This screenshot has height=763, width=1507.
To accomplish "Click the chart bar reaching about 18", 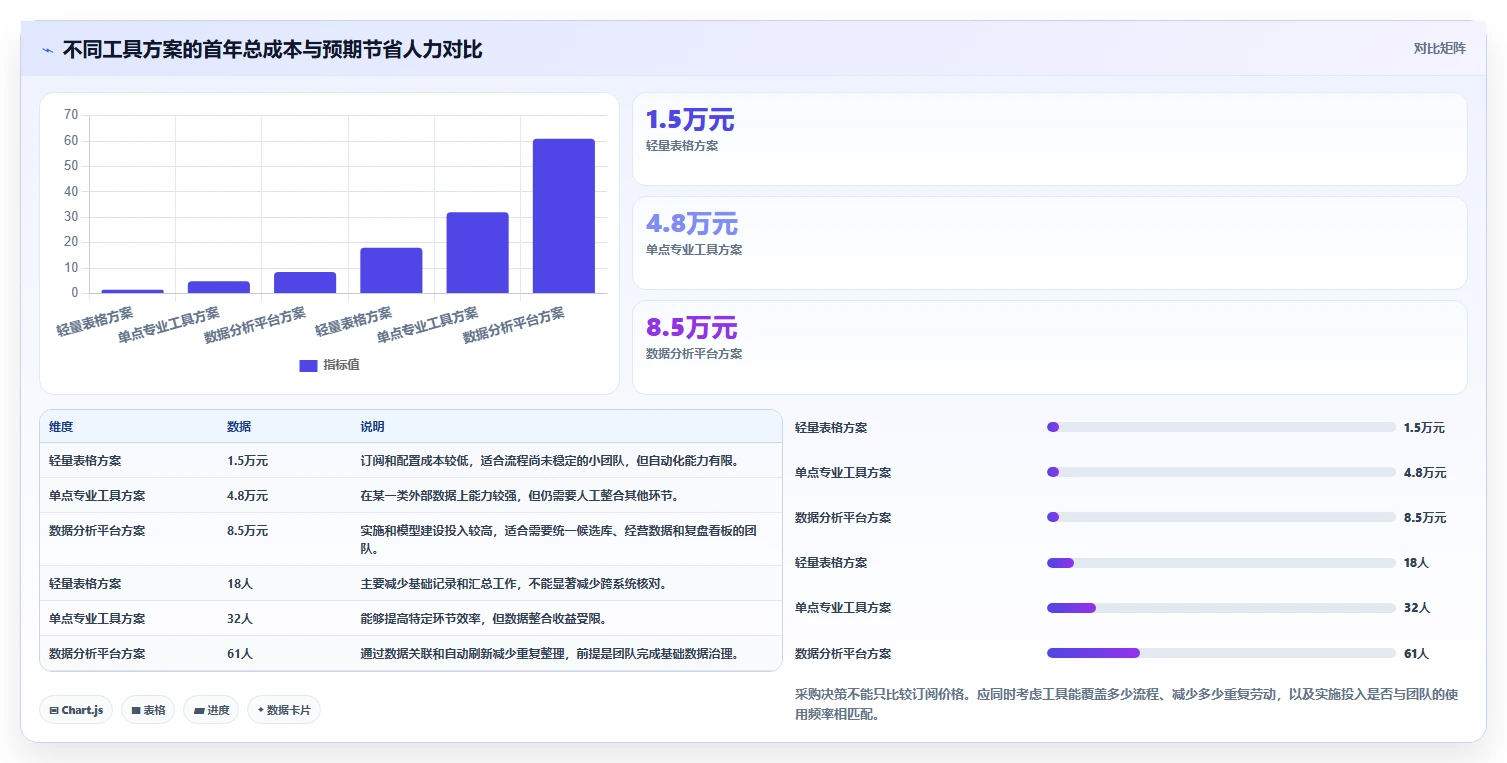I will (x=391, y=270).
